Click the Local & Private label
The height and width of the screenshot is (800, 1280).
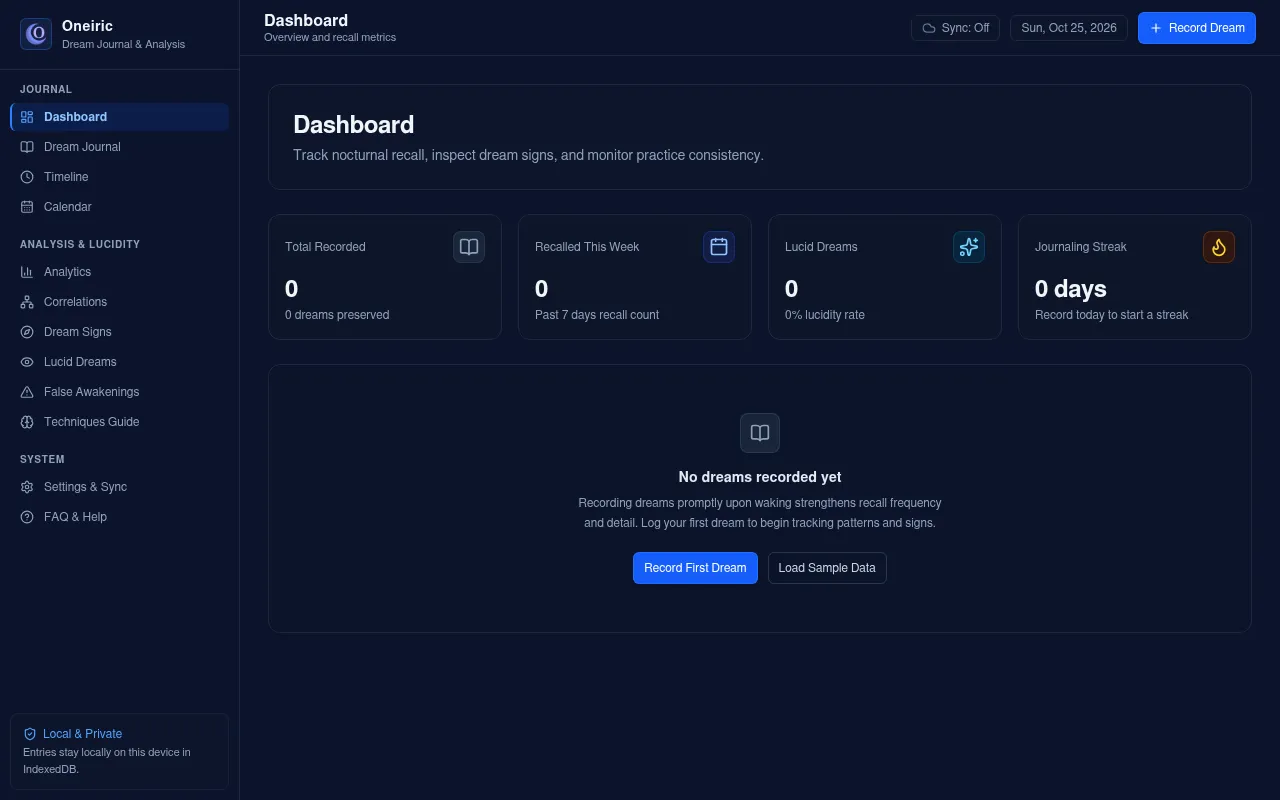pyautogui.click(x=82, y=734)
